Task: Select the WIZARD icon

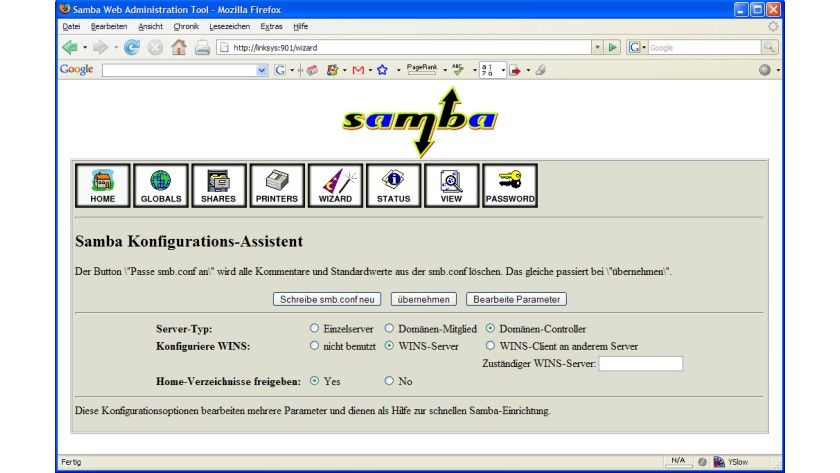Action: [x=335, y=185]
